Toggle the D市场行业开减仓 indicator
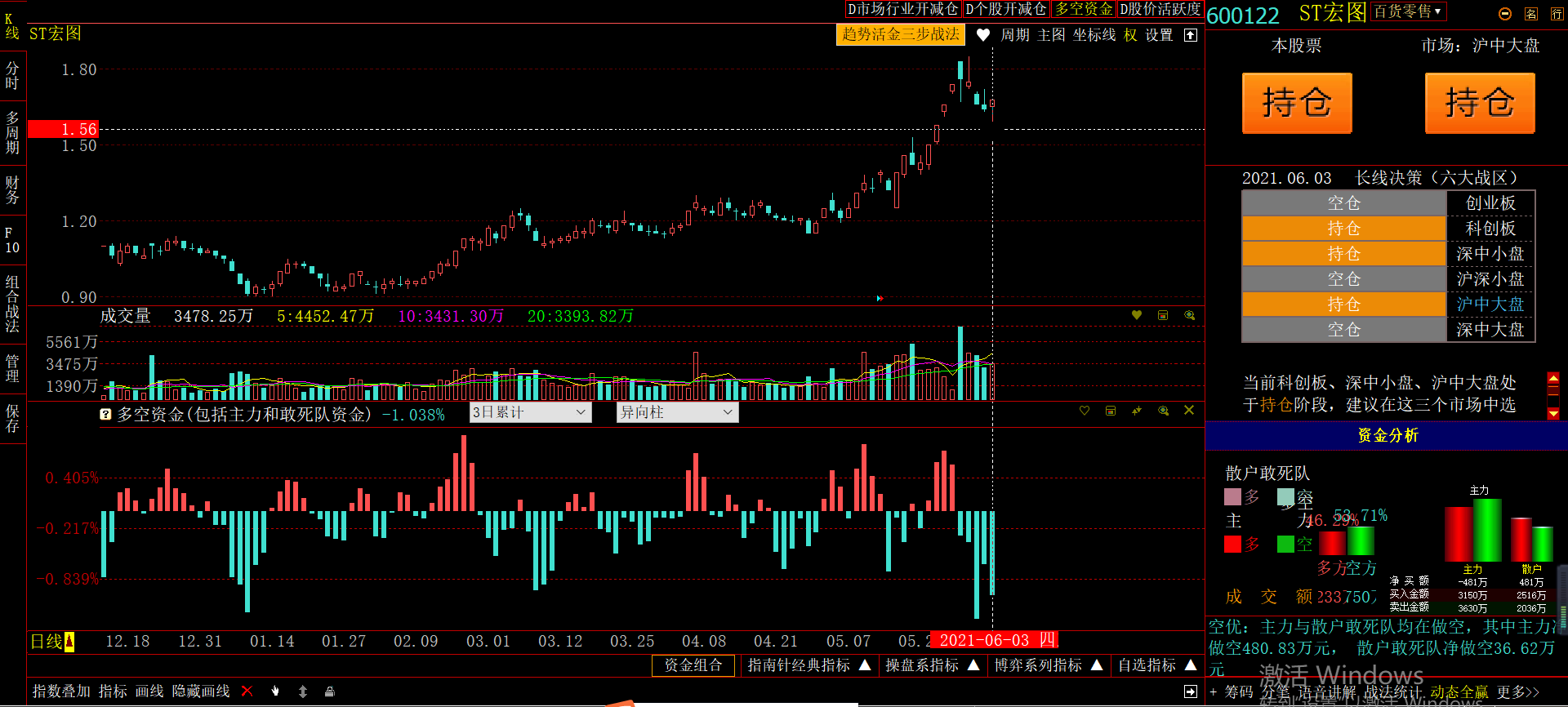This screenshot has width=1568, height=707. pyautogui.click(x=902, y=9)
